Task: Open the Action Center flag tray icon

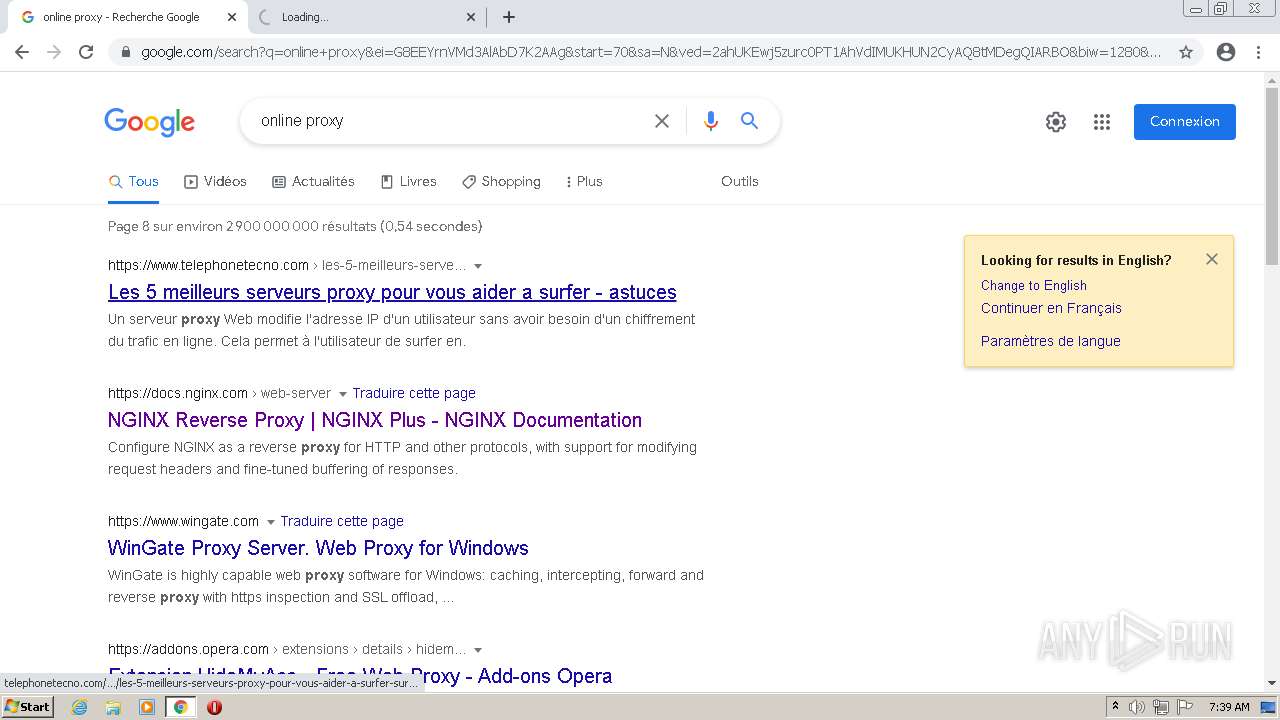Action: tap(1185, 707)
